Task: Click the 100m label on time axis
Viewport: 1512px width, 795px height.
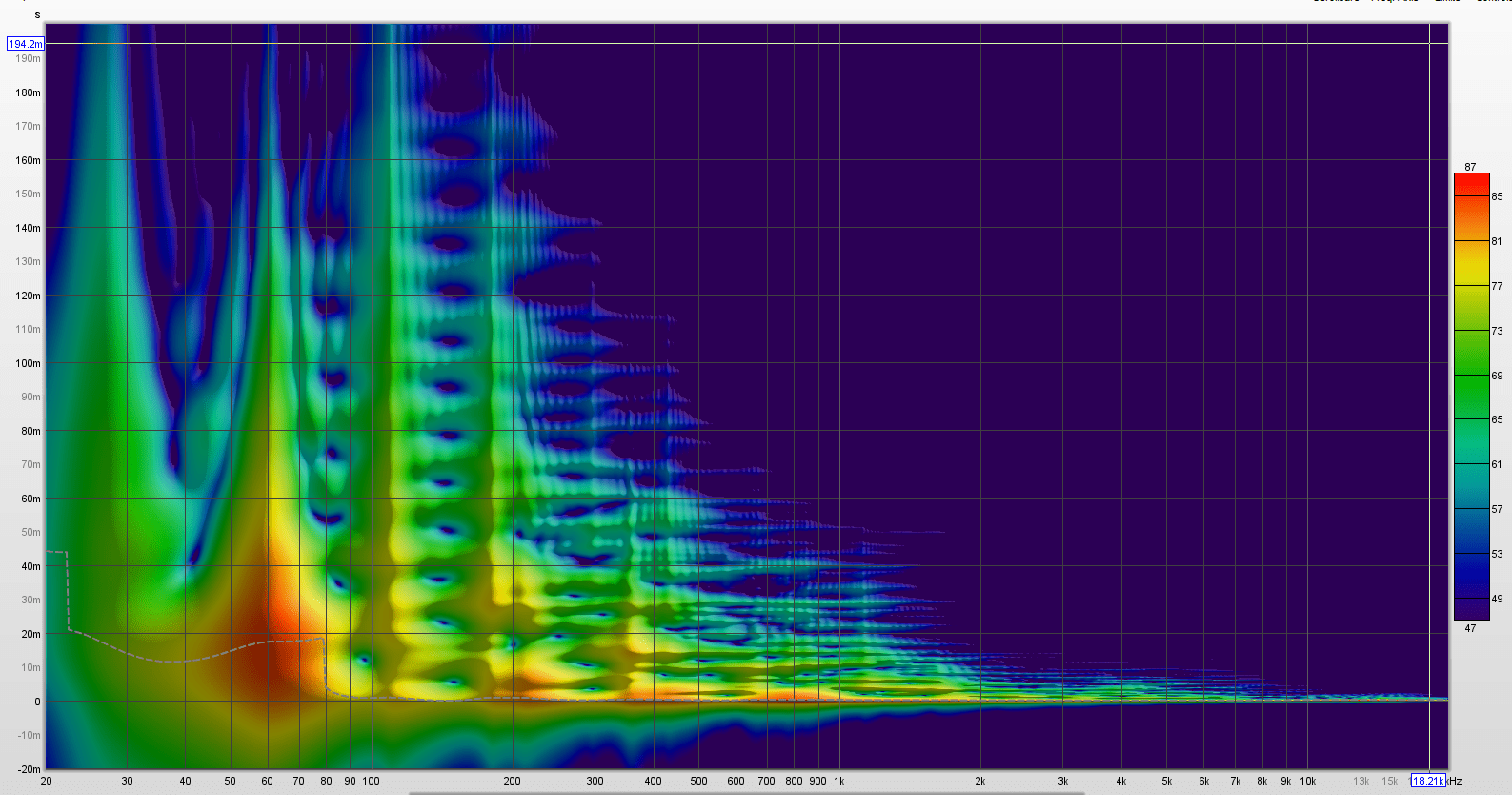Action: tap(28, 363)
